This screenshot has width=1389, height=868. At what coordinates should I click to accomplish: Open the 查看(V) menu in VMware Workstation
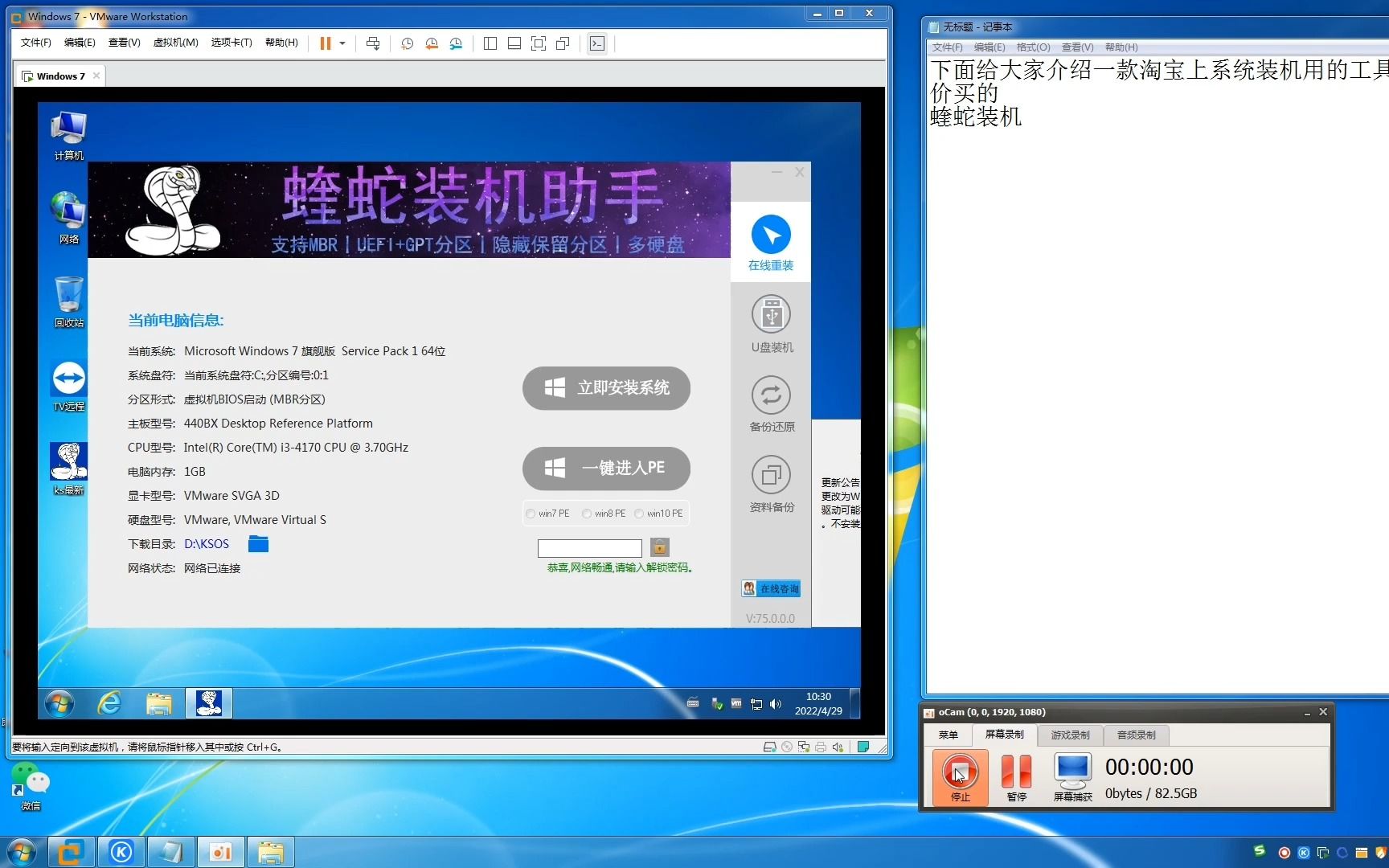point(125,43)
